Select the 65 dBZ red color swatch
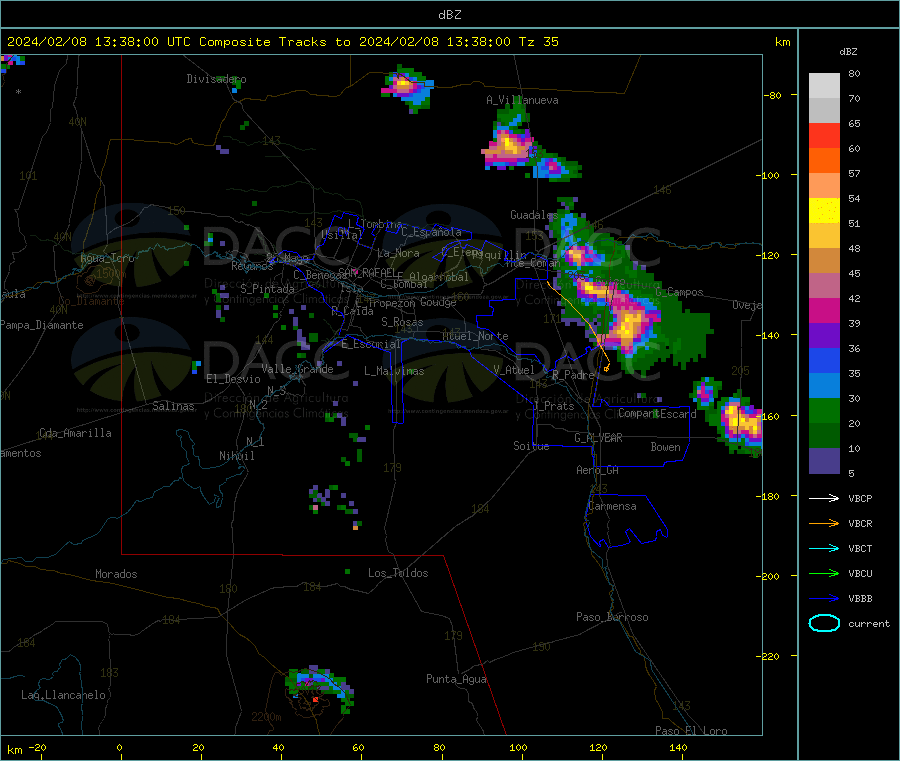900x761 pixels. click(x=824, y=135)
